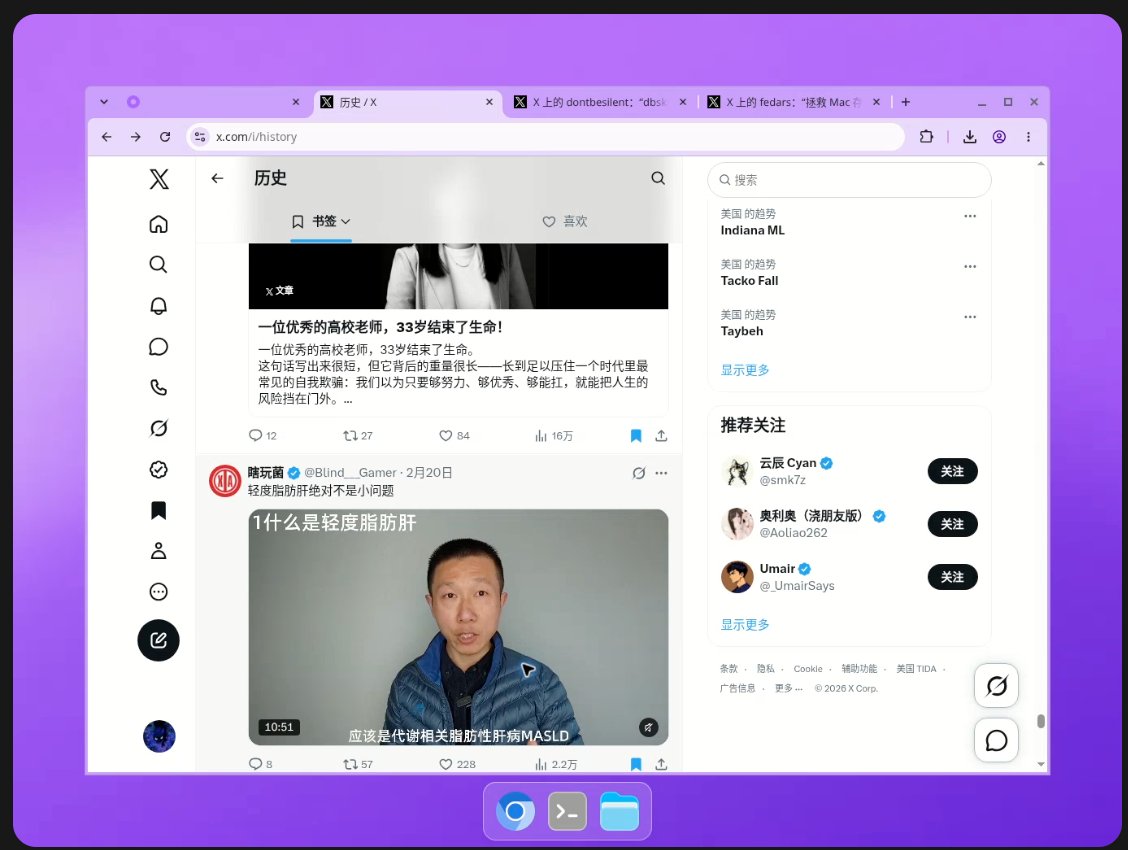
Task: Follow 云辰 Cyan
Action: (952, 471)
